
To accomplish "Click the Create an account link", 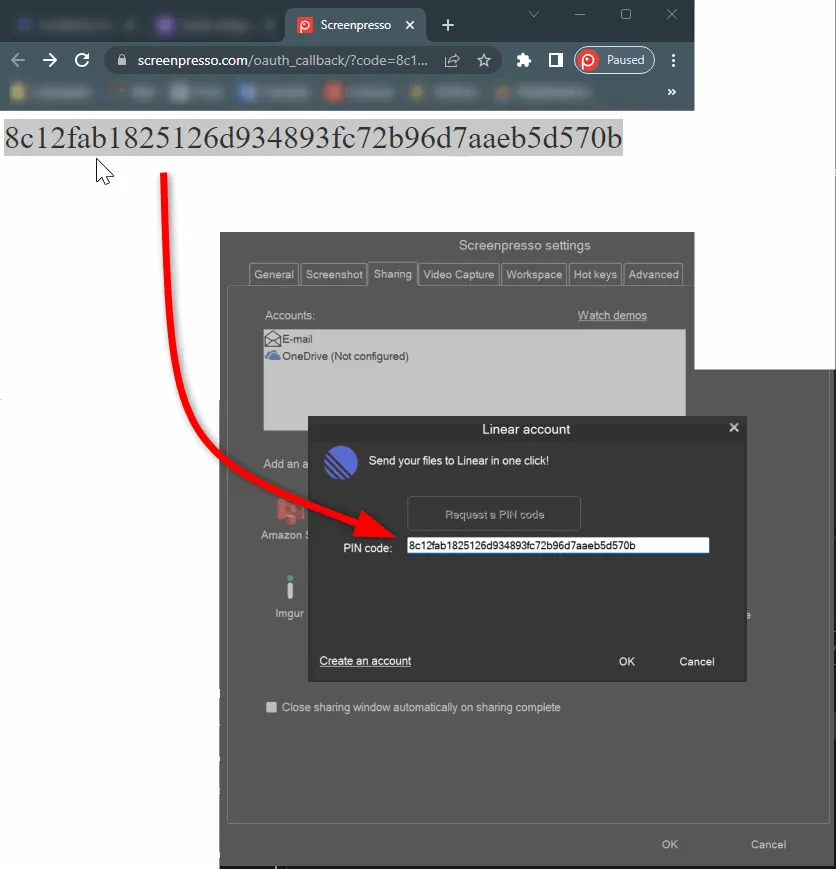I will pos(365,661).
